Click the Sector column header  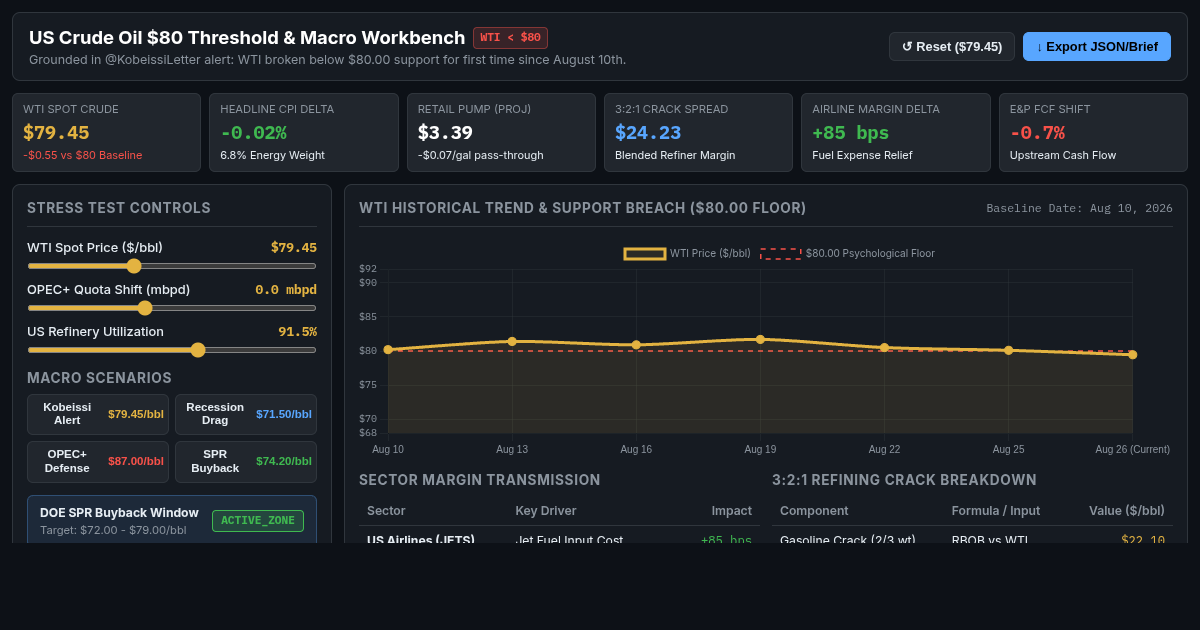pos(386,511)
